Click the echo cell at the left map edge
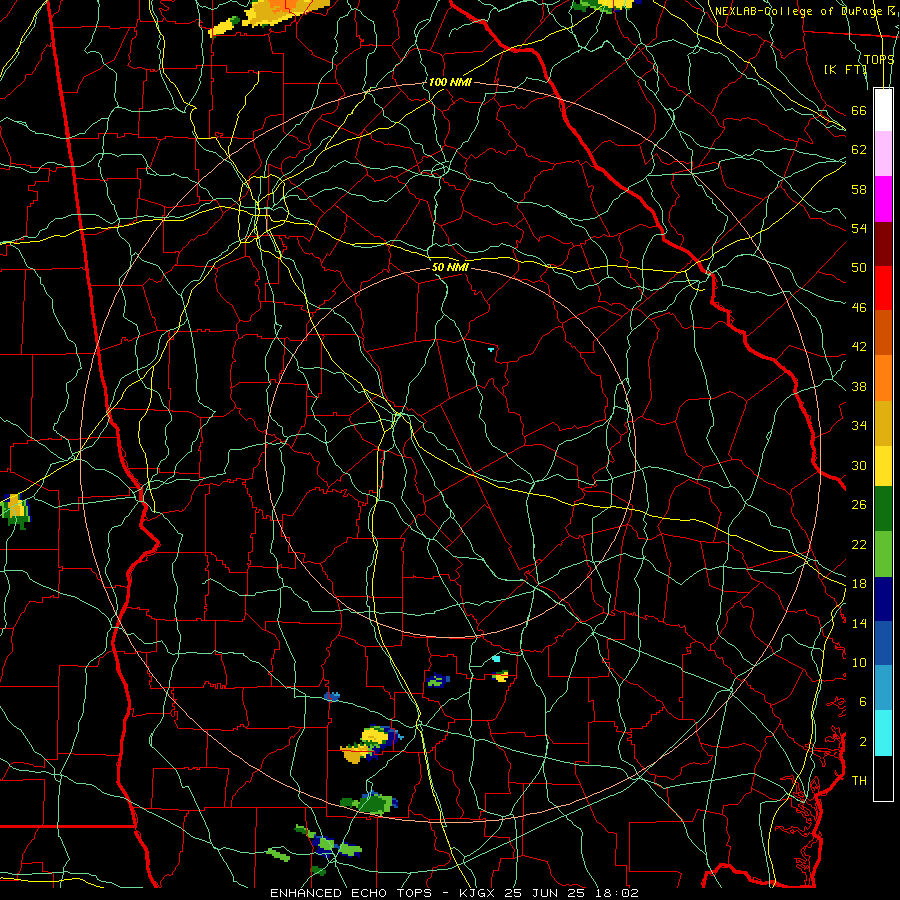Viewport: 900px width, 900px height. coord(14,510)
